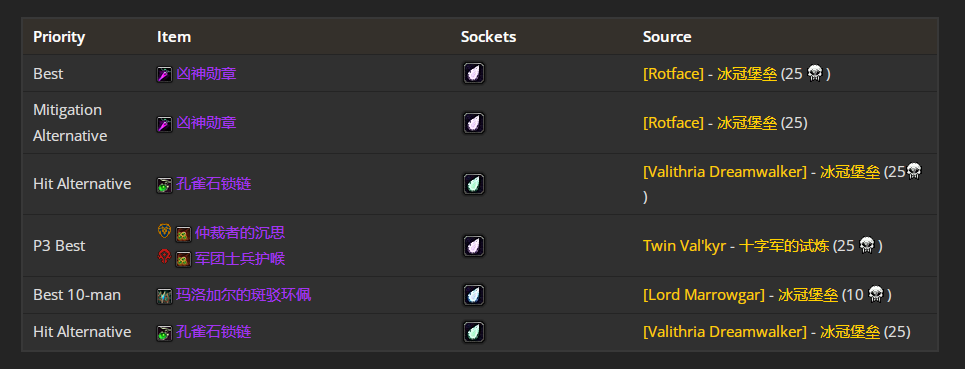The height and width of the screenshot is (369, 965).
Task: Click the gem socket icon in Best 10-man row
Action: coord(474,295)
